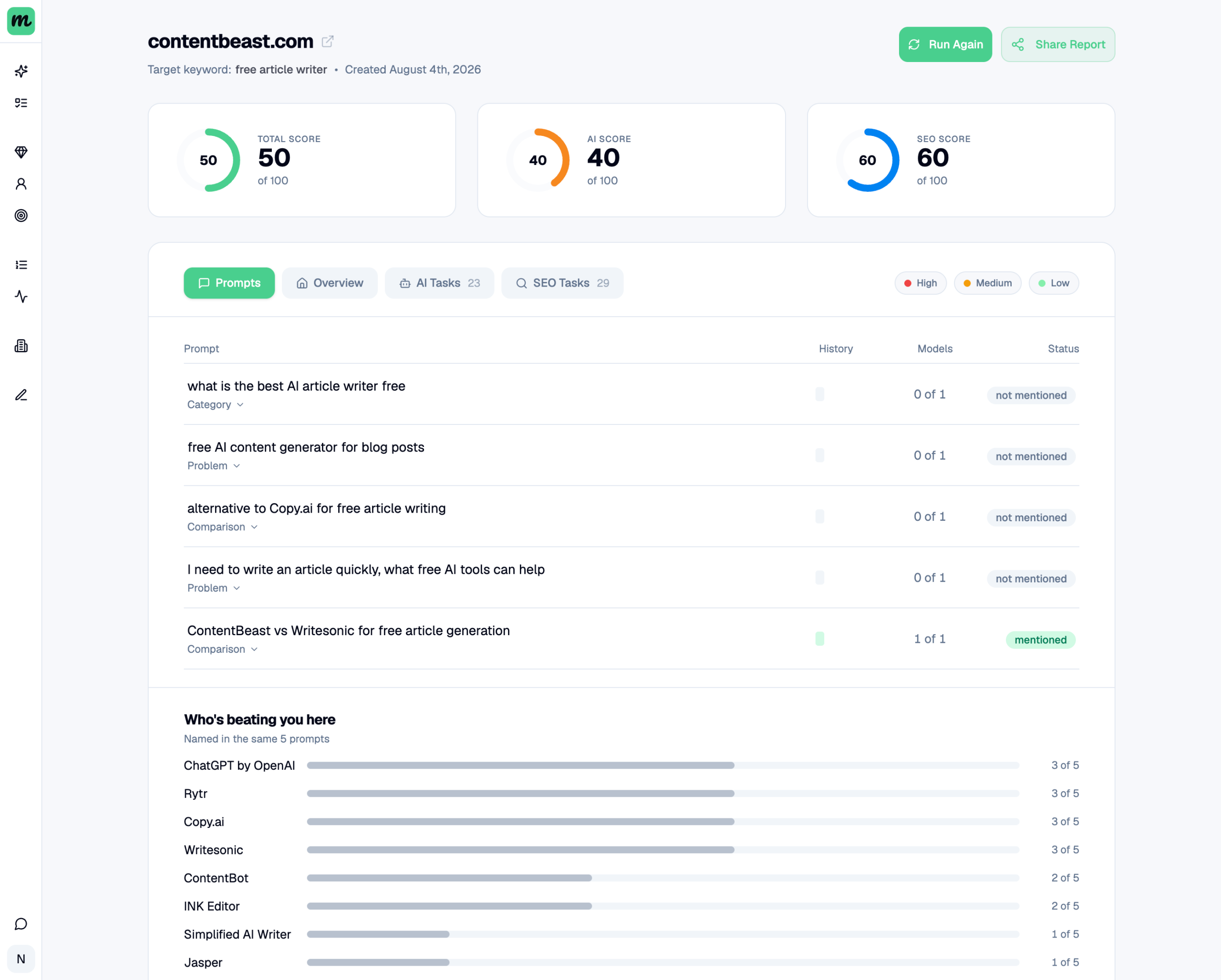This screenshot has width=1221, height=980.
Task: Open the numbered list icon in sidebar
Action: pyautogui.click(x=21, y=265)
